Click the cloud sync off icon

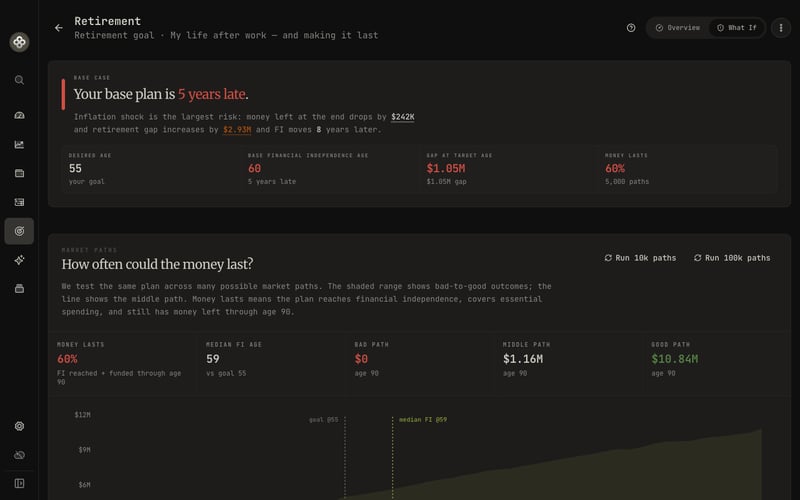pyautogui.click(x=19, y=455)
